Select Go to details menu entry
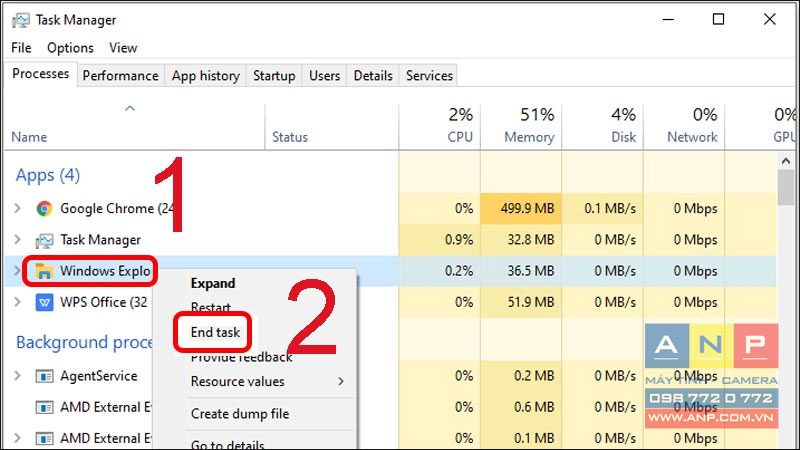 point(228,444)
